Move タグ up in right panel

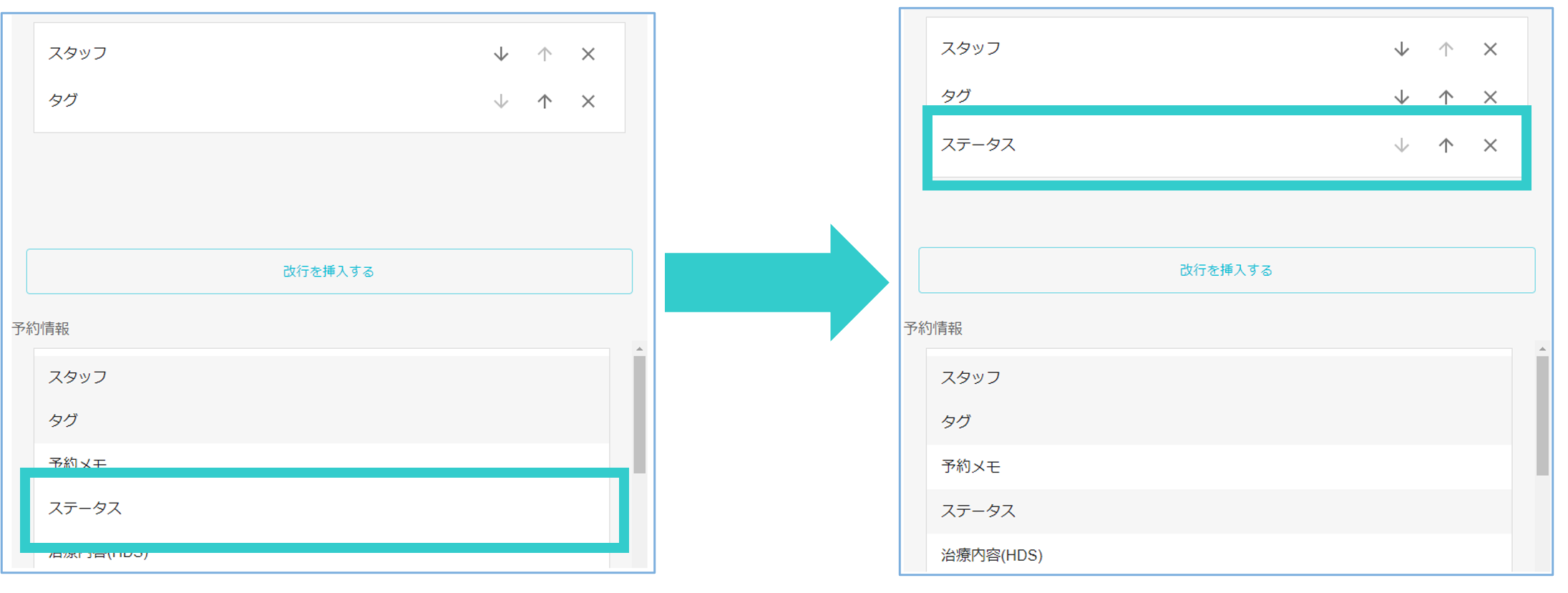pos(1446,97)
